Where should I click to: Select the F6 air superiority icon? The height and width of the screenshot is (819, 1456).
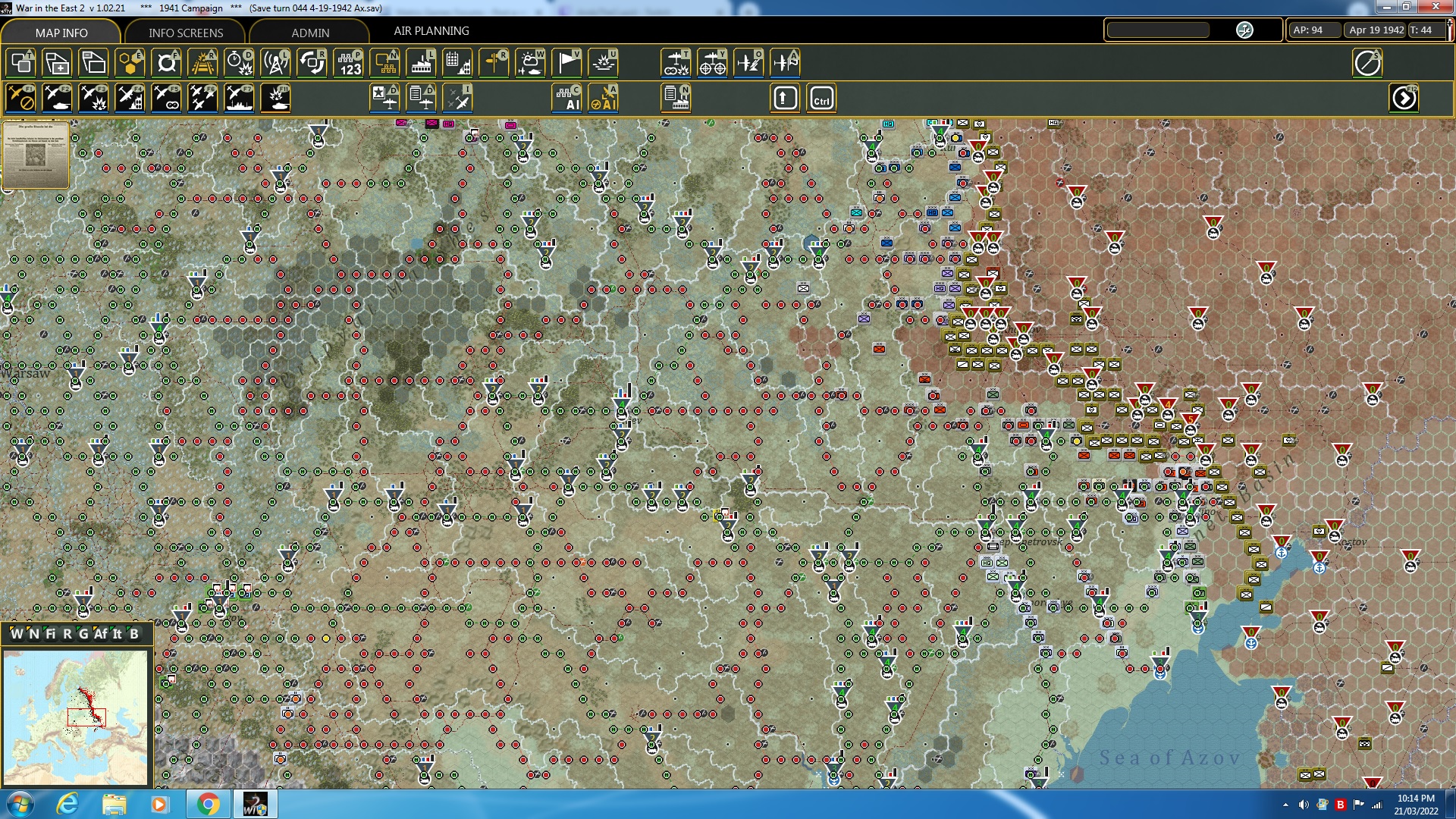click(203, 98)
